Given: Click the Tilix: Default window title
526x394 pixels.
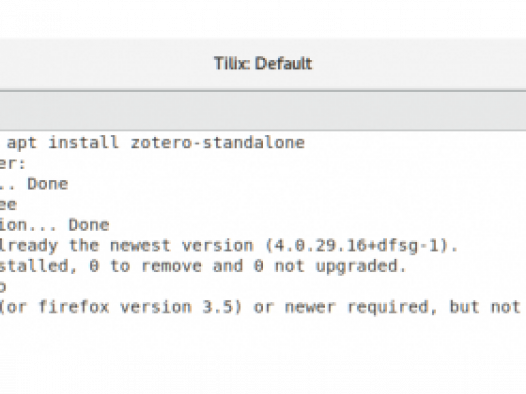Looking at the screenshot, I should pos(263,64).
